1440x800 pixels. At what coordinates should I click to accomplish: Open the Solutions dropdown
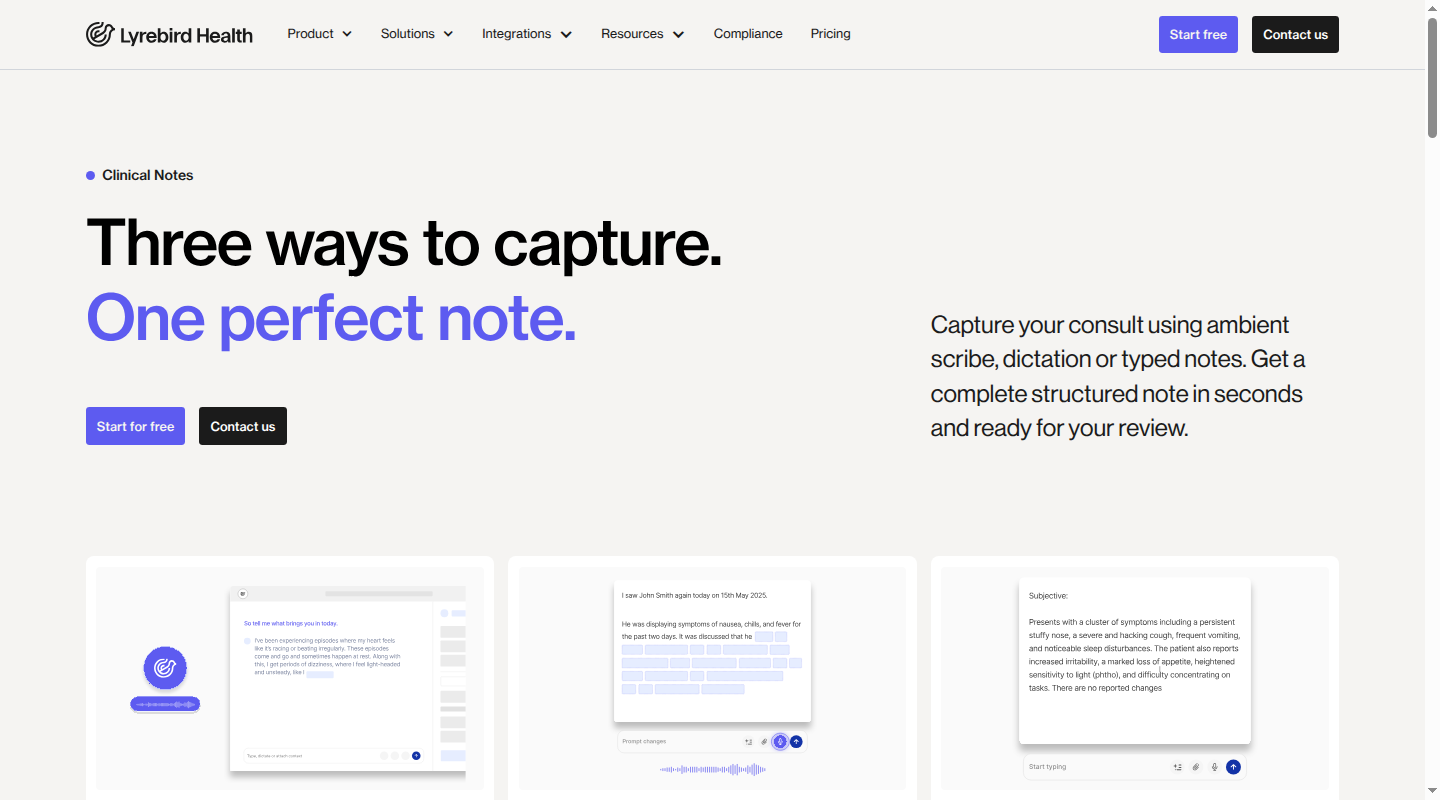(x=417, y=34)
